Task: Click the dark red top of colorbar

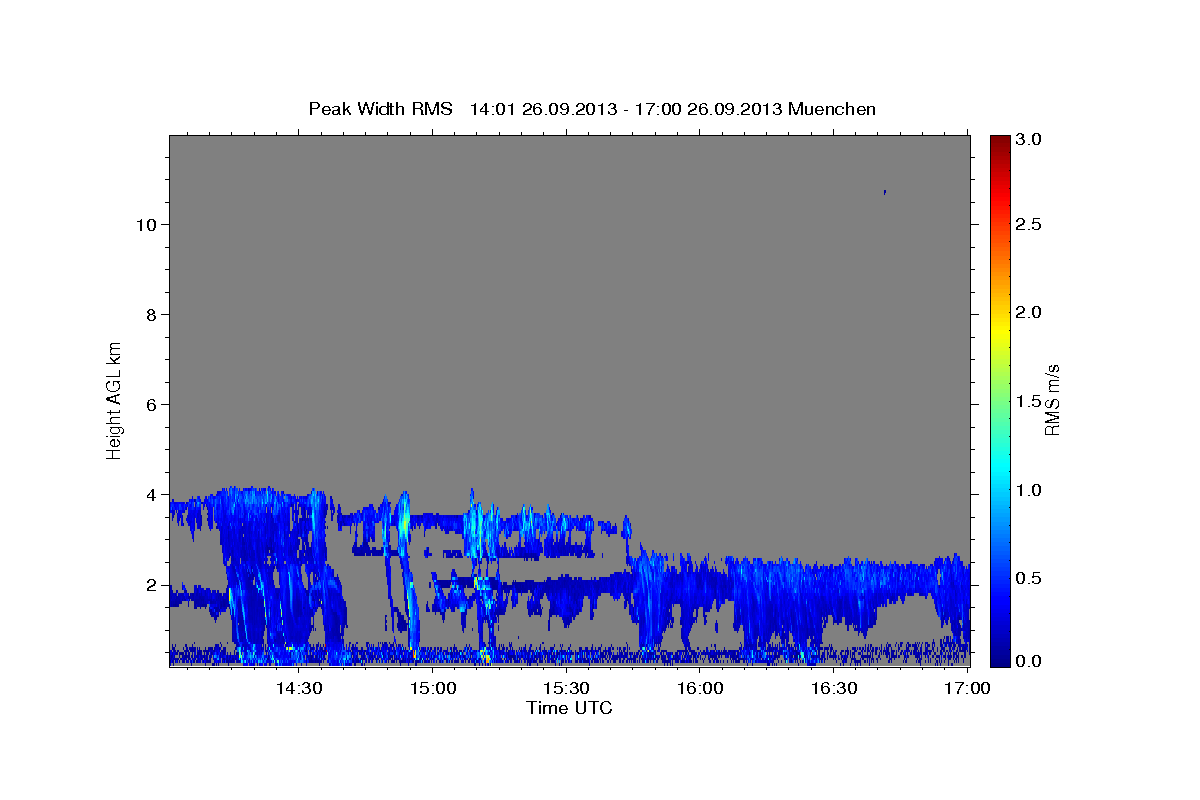Action: point(1000,143)
